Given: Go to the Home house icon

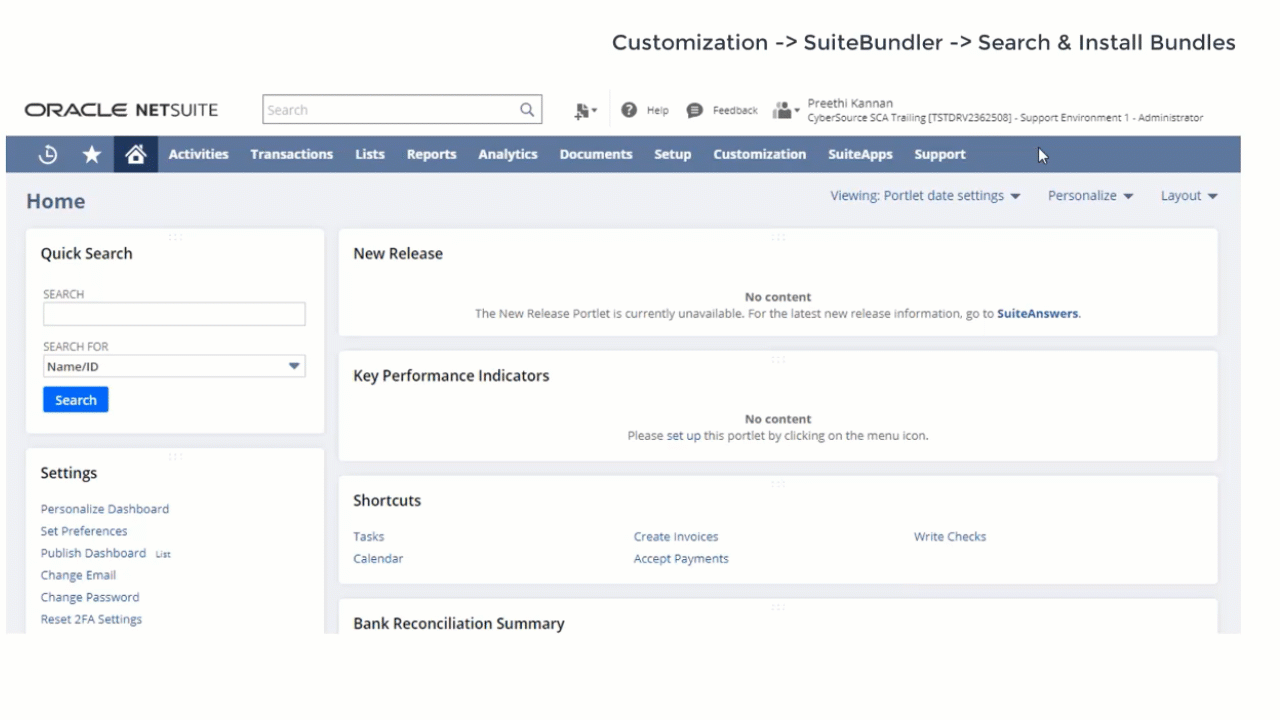Looking at the screenshot, I should 136,154.
